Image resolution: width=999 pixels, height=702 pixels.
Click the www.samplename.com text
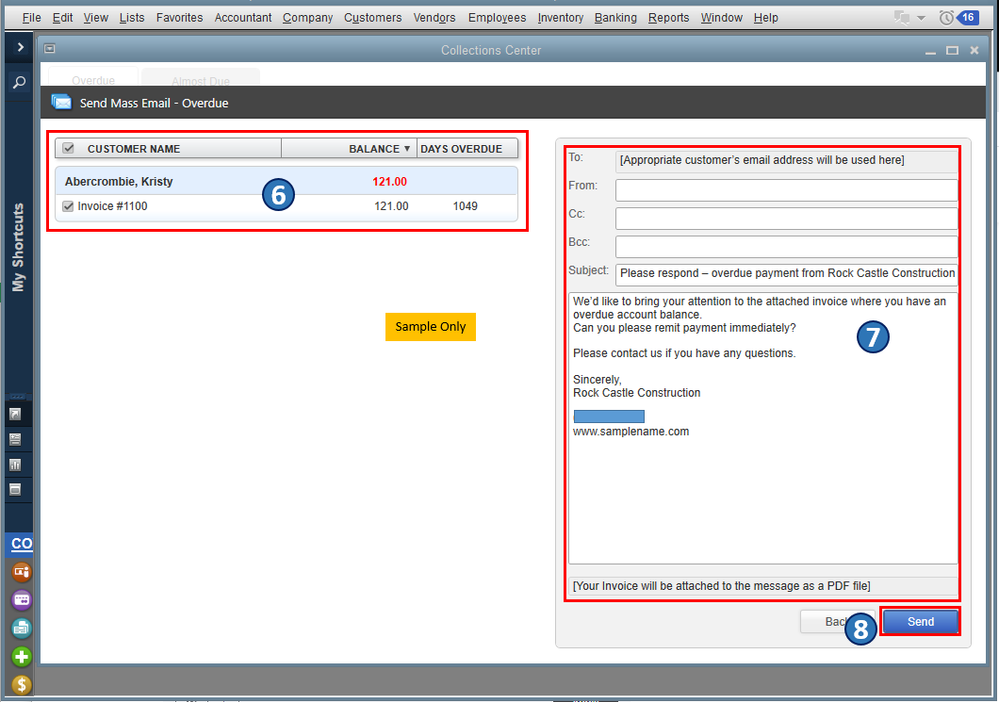pos(631,431)
